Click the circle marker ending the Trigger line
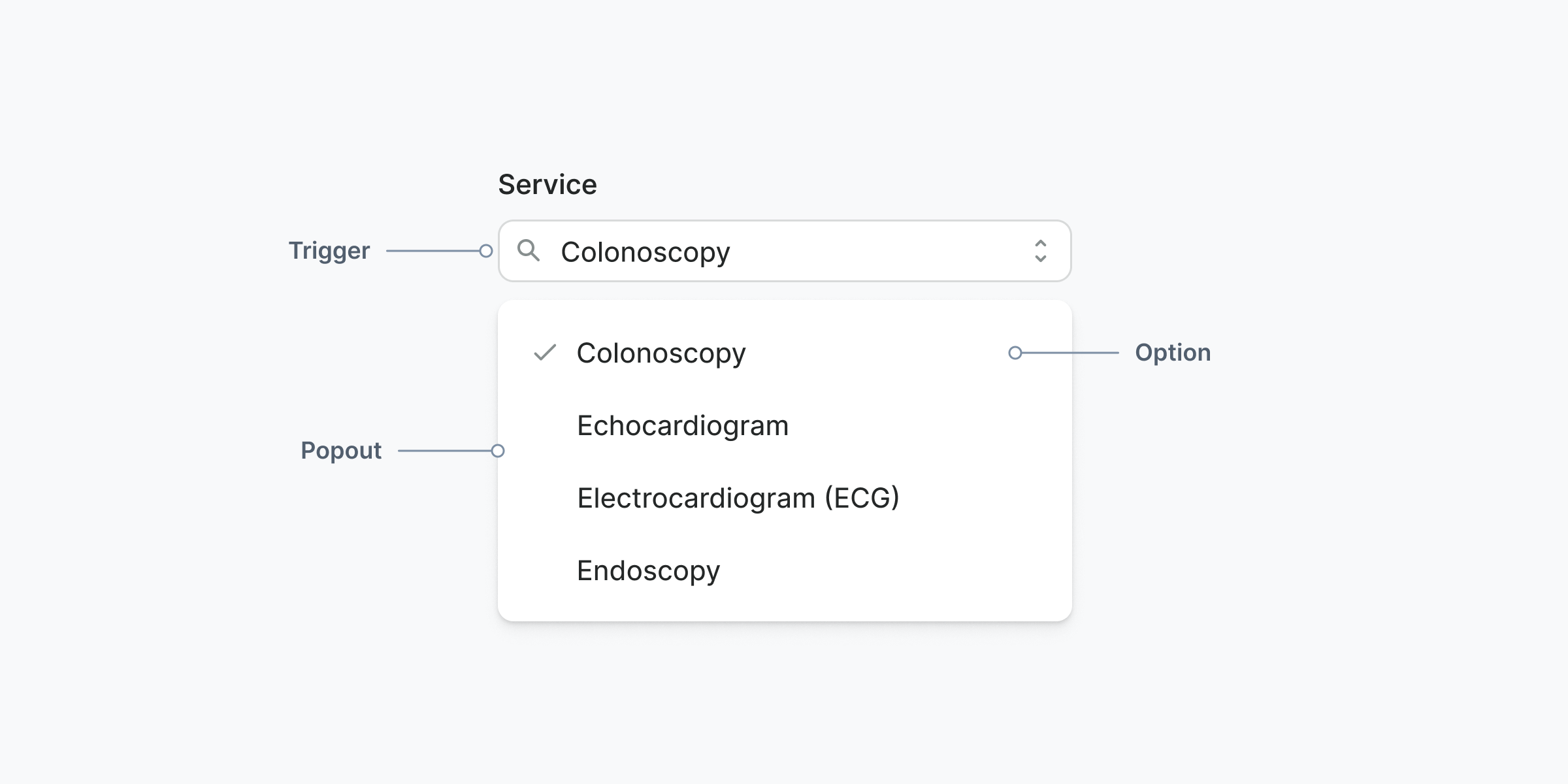Screen dimensions: 1568x784 486,251
